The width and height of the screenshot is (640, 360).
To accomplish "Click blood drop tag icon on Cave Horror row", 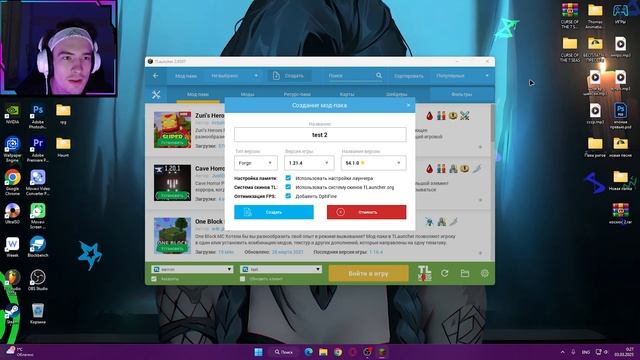I will pos(429,169).
